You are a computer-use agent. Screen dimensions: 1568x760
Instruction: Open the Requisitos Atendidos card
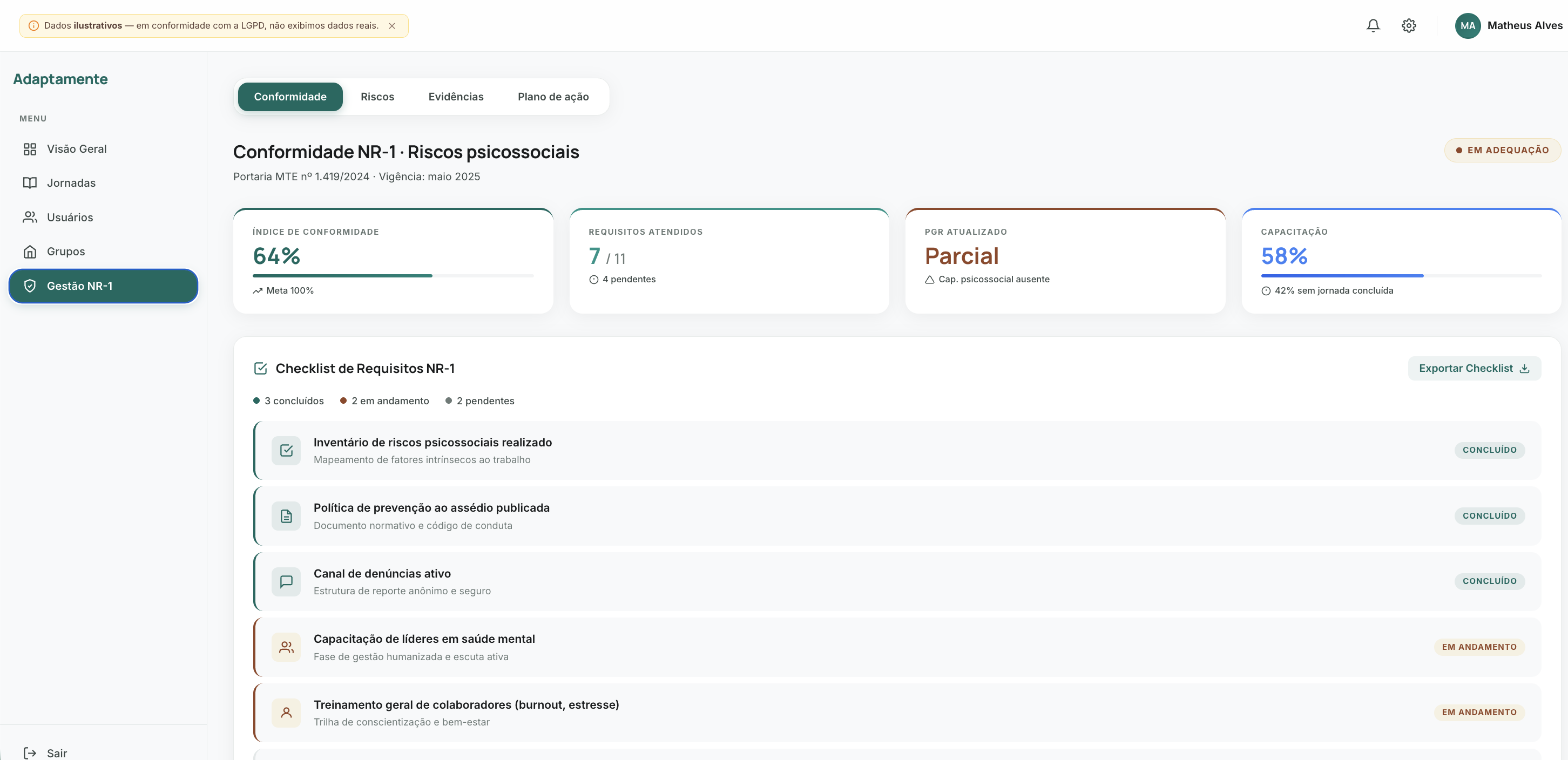click(729, 261)
